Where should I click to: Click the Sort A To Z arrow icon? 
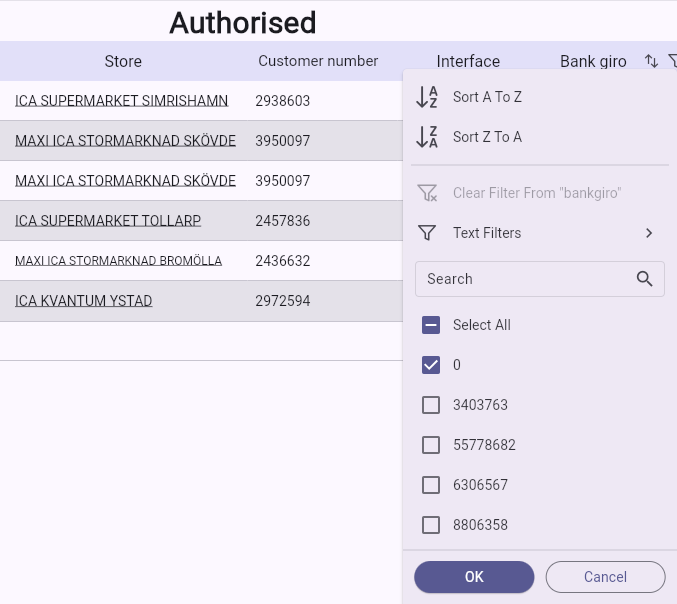427,97
